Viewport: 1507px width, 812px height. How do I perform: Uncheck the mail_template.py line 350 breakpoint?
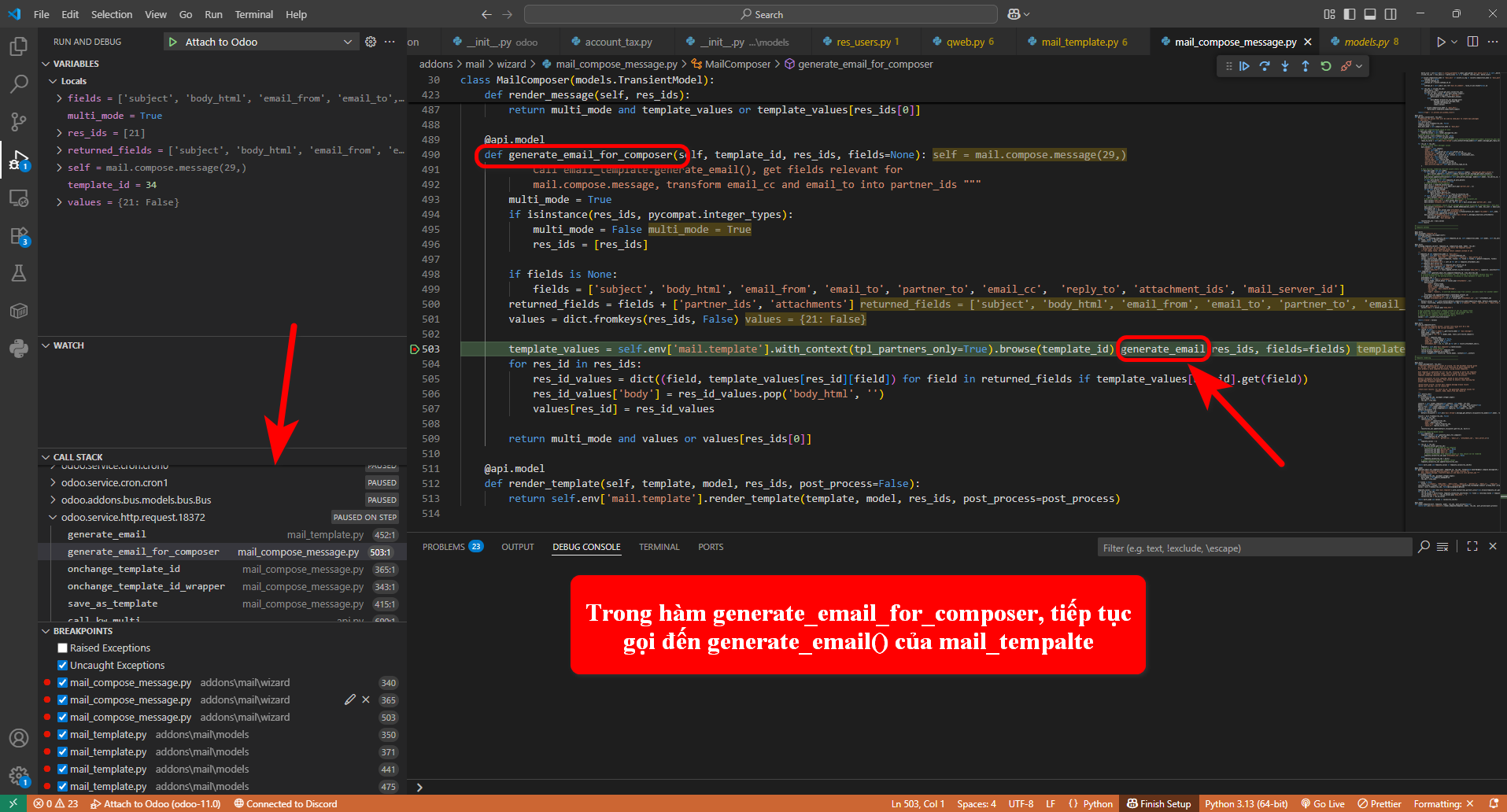[62, 735]
